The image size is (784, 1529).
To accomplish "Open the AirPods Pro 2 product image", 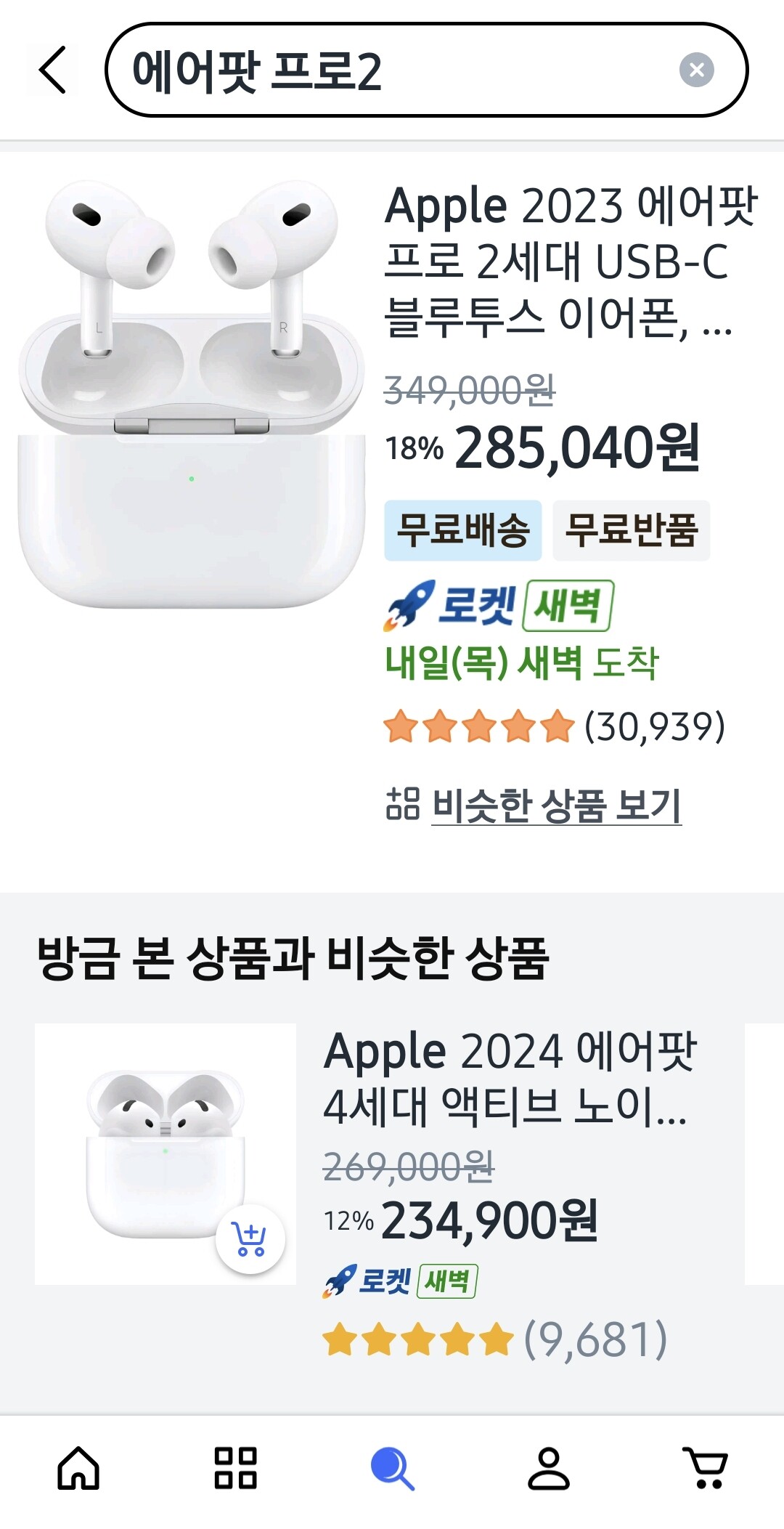I will [x=192, y=393].
